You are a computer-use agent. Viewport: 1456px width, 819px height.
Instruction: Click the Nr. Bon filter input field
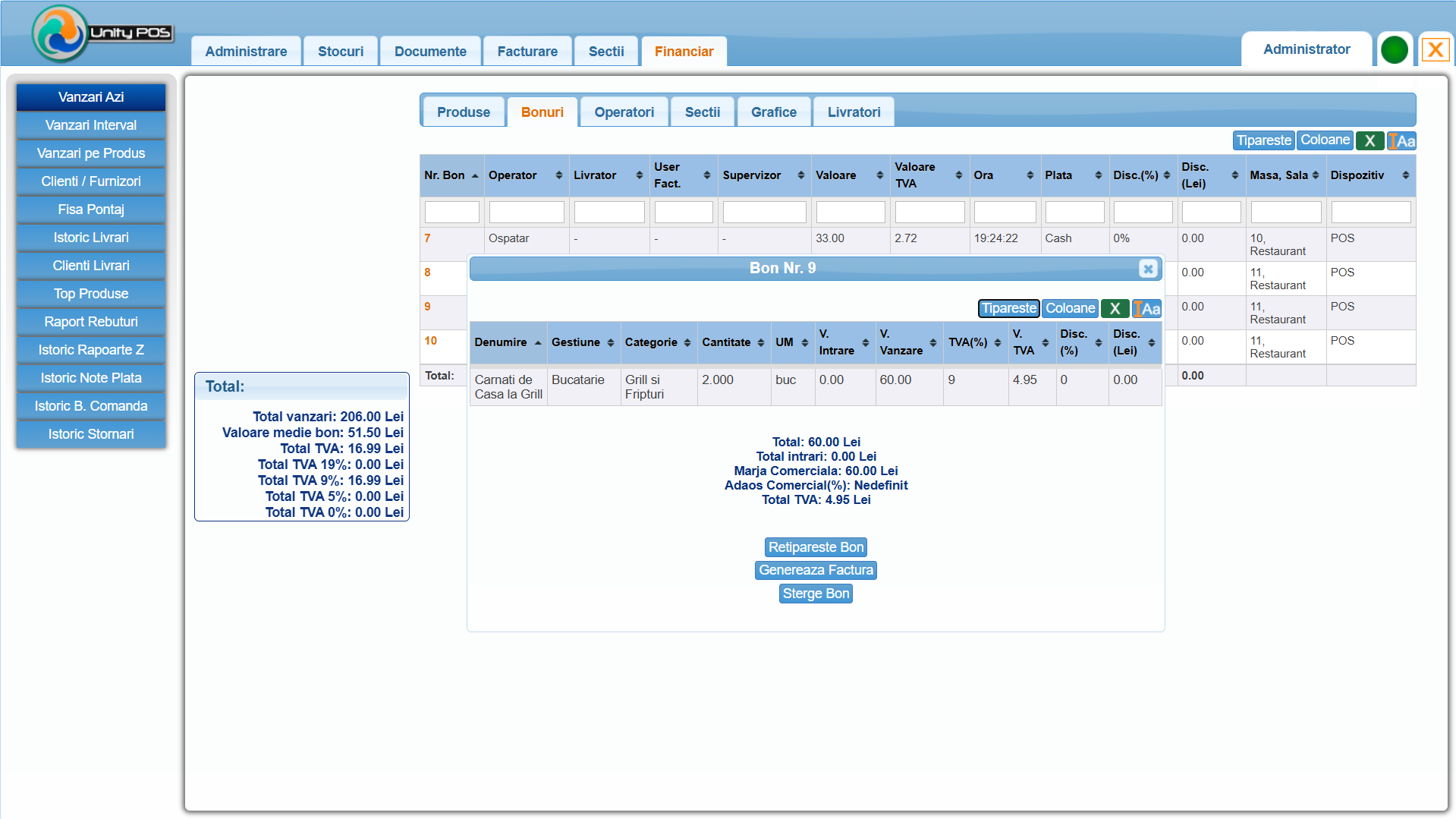(x=451, y=212)
